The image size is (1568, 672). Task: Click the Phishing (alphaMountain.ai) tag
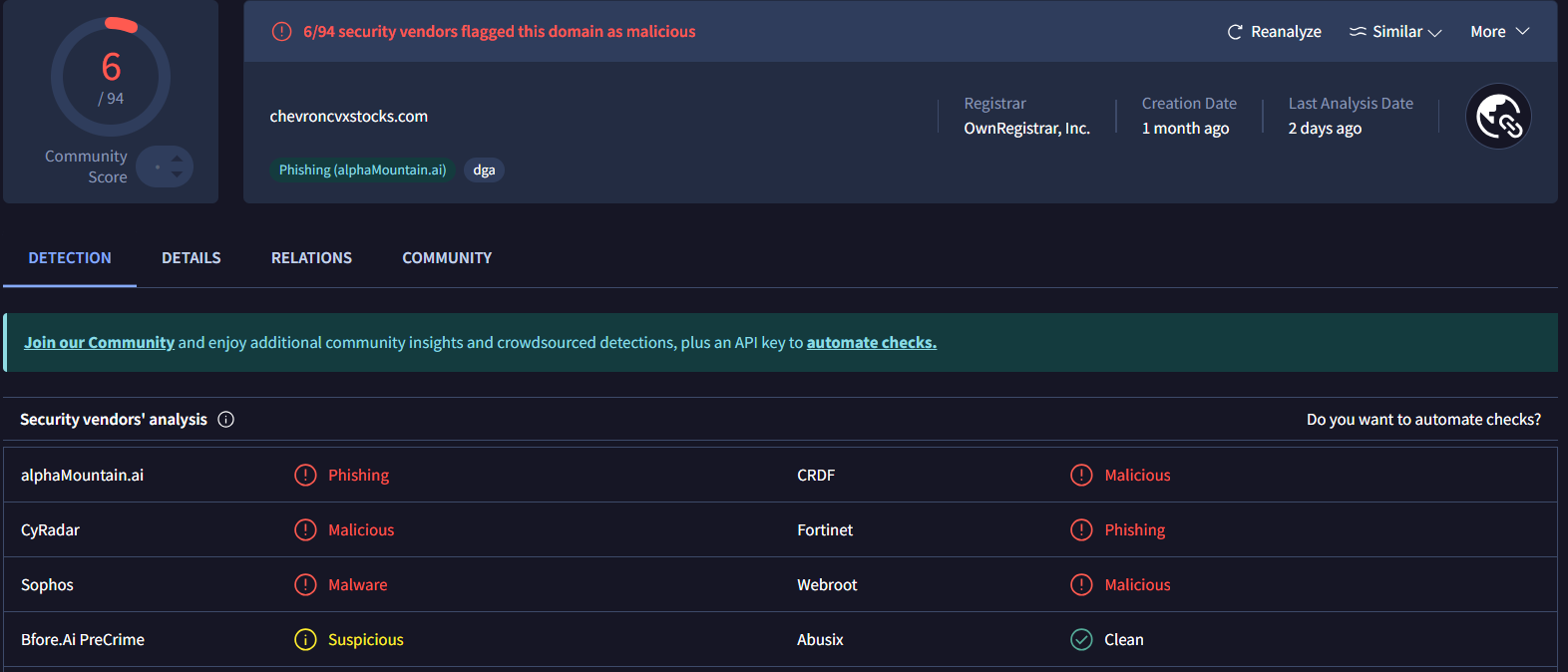[363, 170]
